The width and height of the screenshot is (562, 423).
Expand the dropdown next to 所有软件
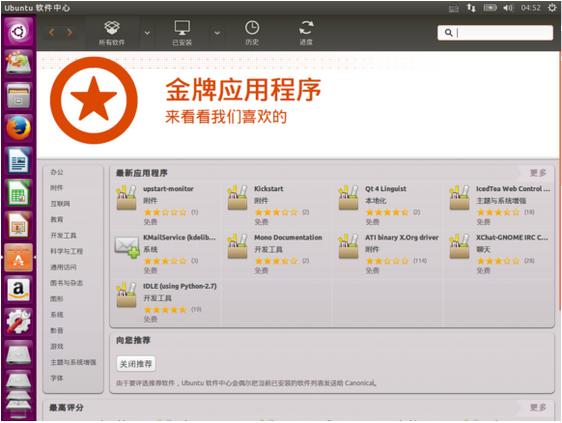click(x=147, y=33)
